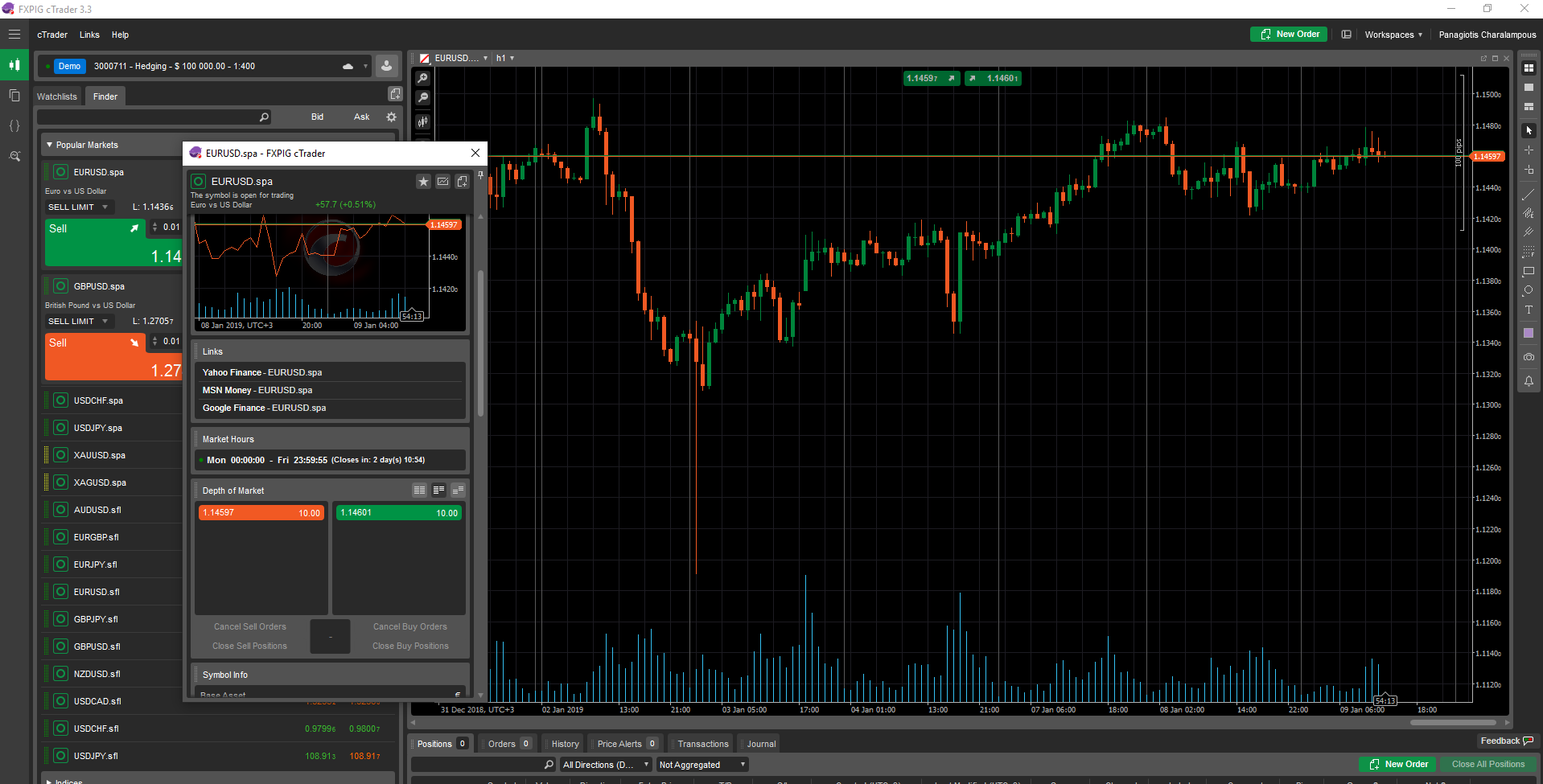This screenshot has height=784, width=1543.
Task: Switch to the Watchlists tab
Action: click(x=57, y=96)
